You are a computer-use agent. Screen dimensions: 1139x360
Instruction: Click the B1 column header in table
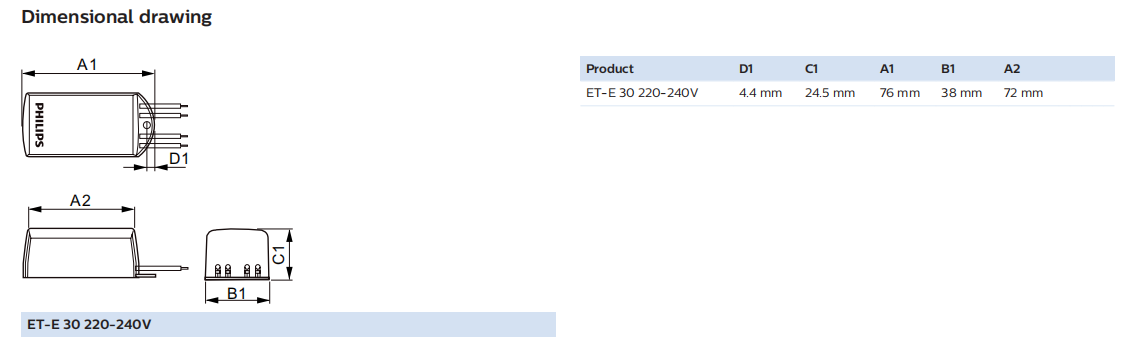click(947, 69)
